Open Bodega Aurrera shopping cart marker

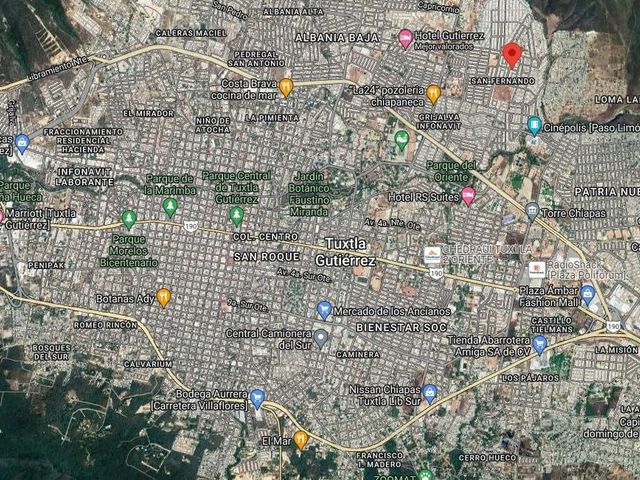(257, 399)
